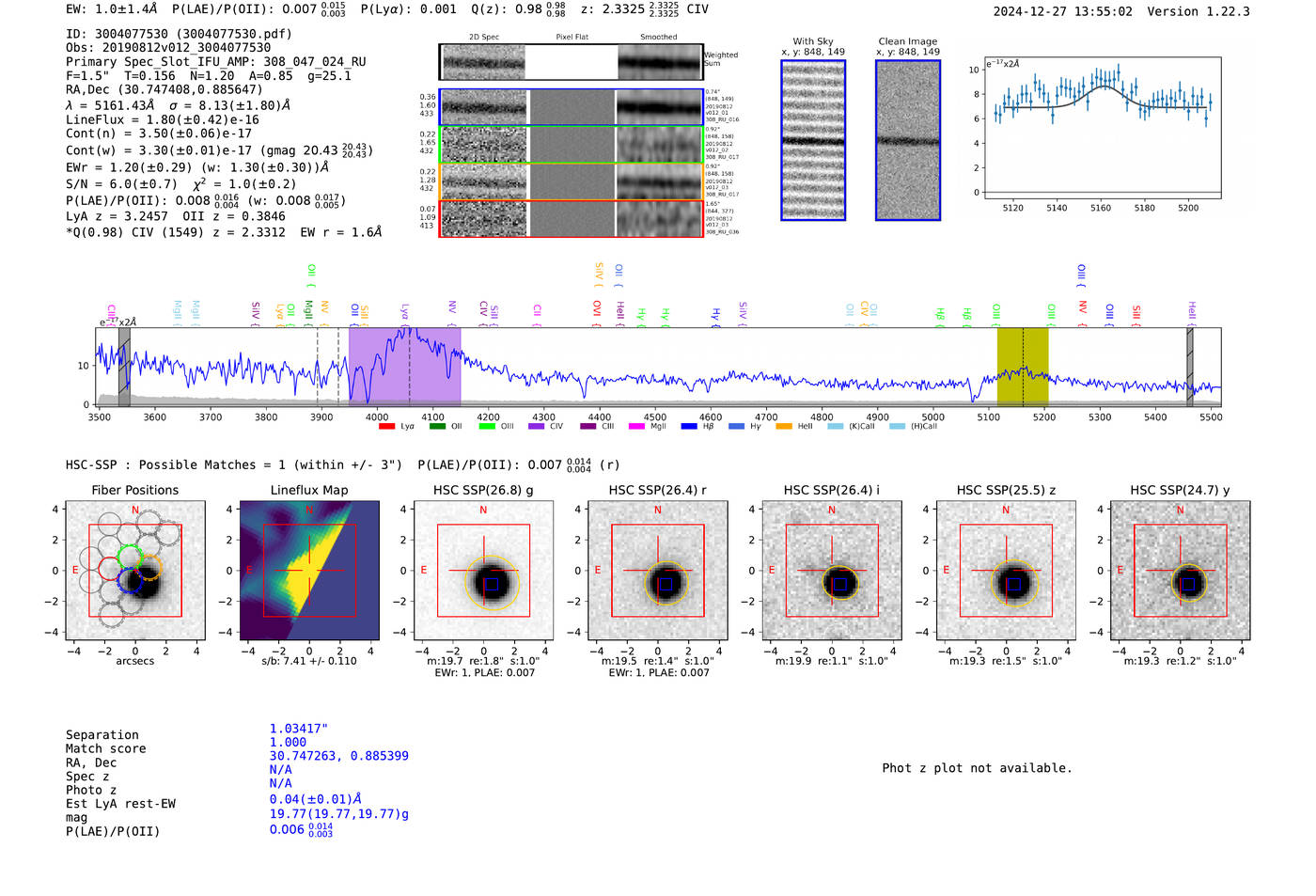Select the orange-bordered 2D fiber spectrum row
The height and width of the screenshot is (896, 1316).
pos(572,181)
